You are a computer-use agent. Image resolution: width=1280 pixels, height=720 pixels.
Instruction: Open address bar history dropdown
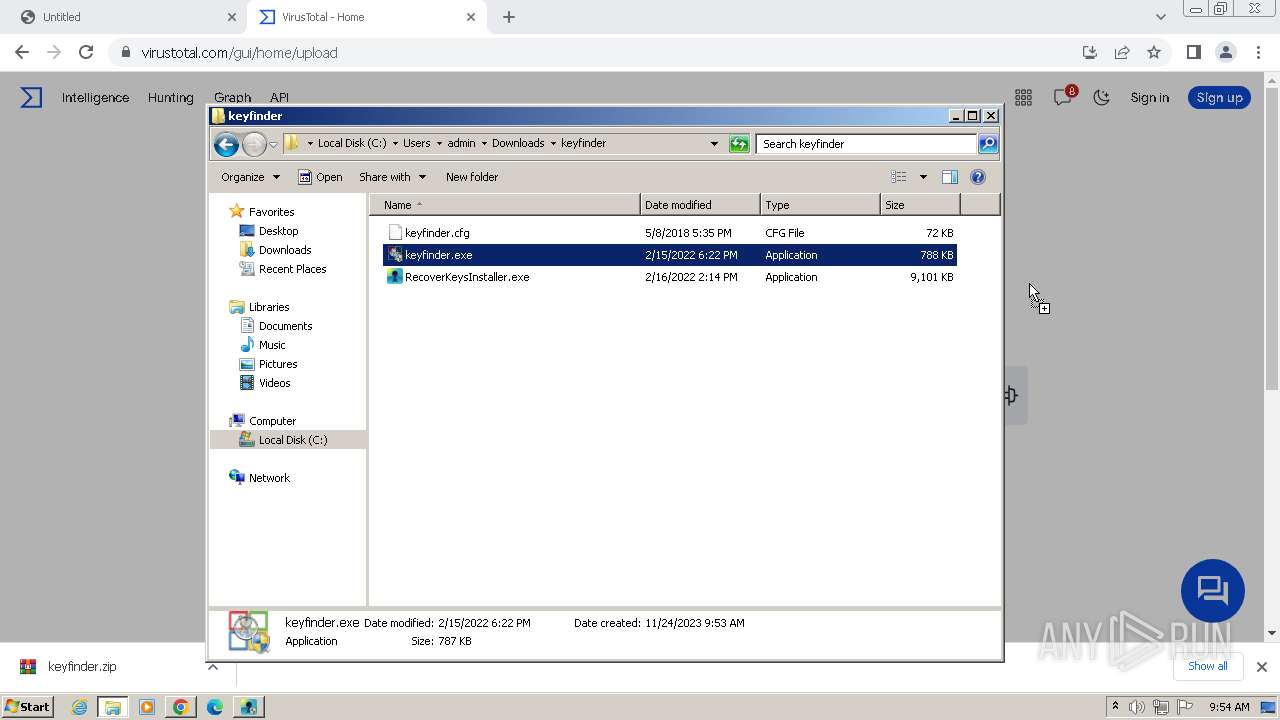point(714,144)
